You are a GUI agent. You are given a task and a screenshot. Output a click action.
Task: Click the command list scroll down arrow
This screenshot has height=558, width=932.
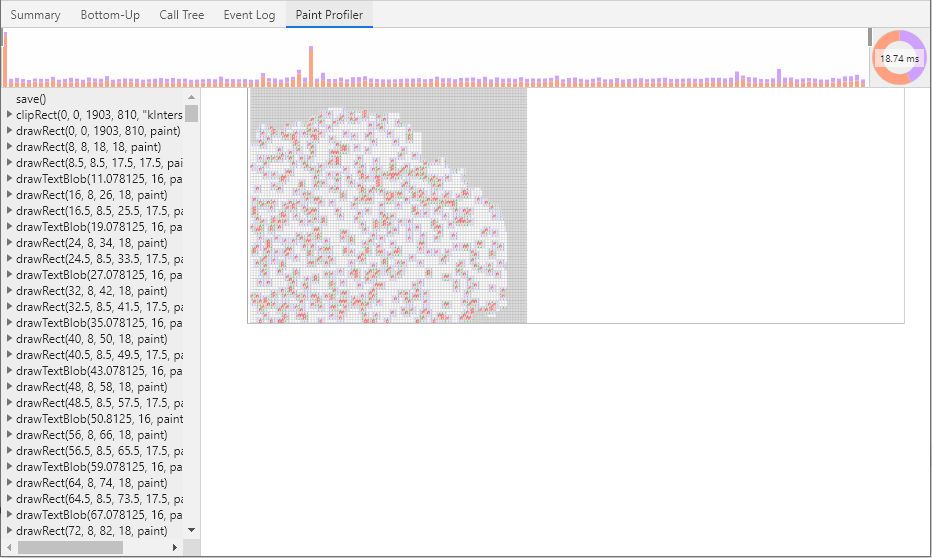pos(192,530)
